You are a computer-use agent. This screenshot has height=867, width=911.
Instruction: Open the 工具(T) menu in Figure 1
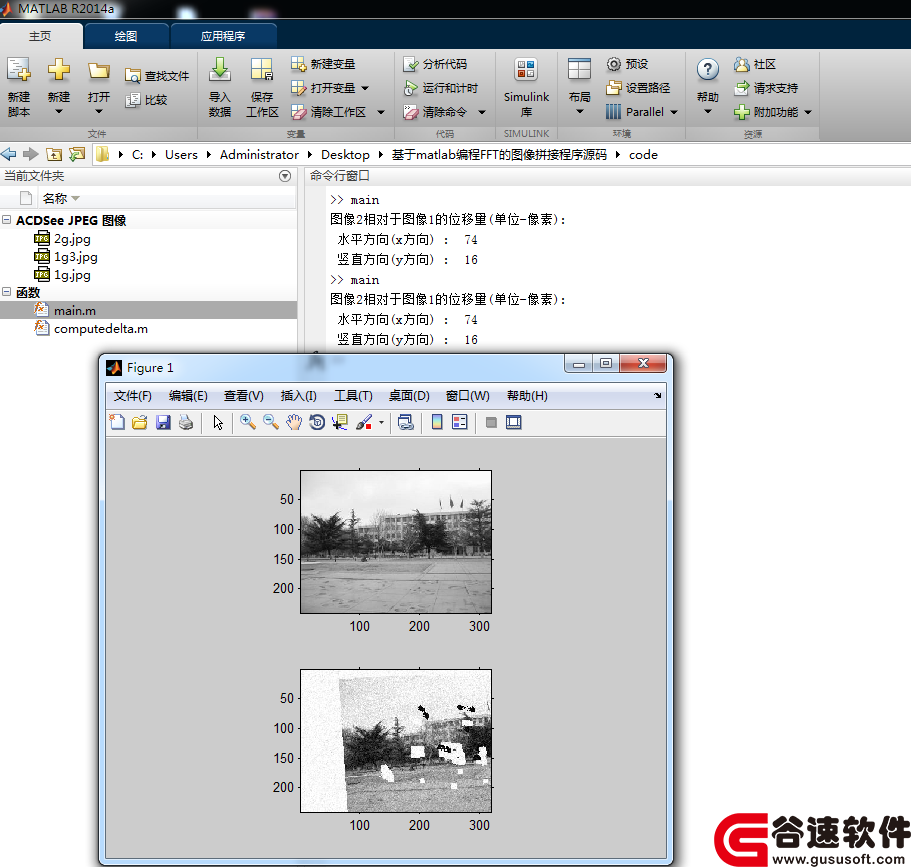(x=353, y=396)
